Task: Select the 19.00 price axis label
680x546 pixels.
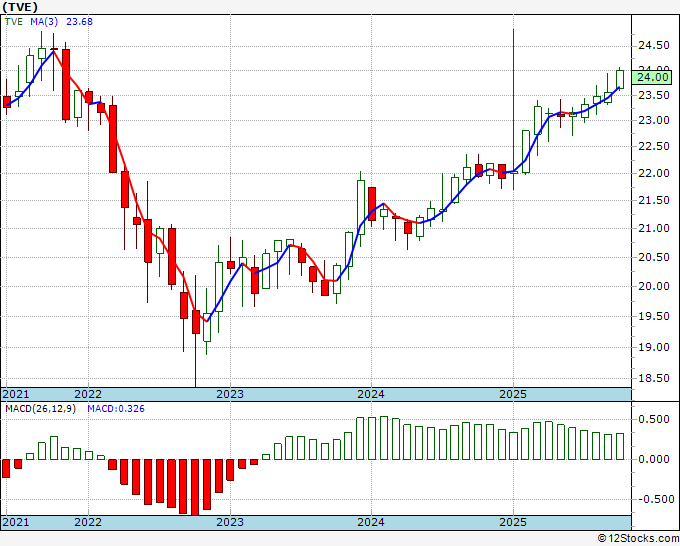Action: [654, 347]
